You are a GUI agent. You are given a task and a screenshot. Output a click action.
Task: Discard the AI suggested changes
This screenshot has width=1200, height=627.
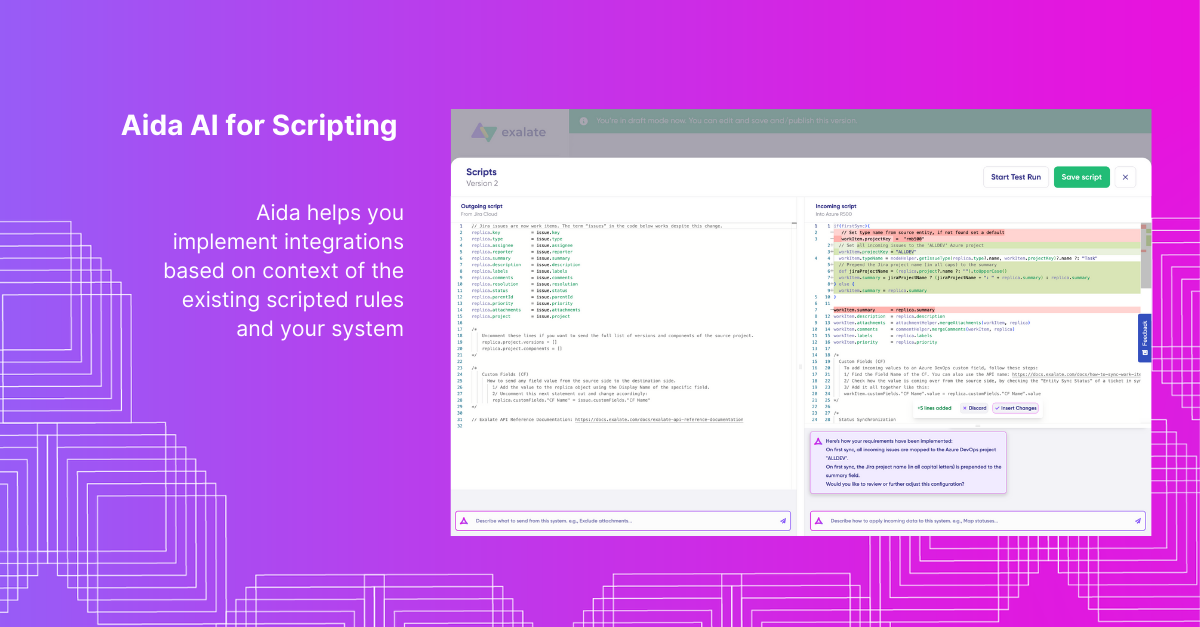(974, 408)
